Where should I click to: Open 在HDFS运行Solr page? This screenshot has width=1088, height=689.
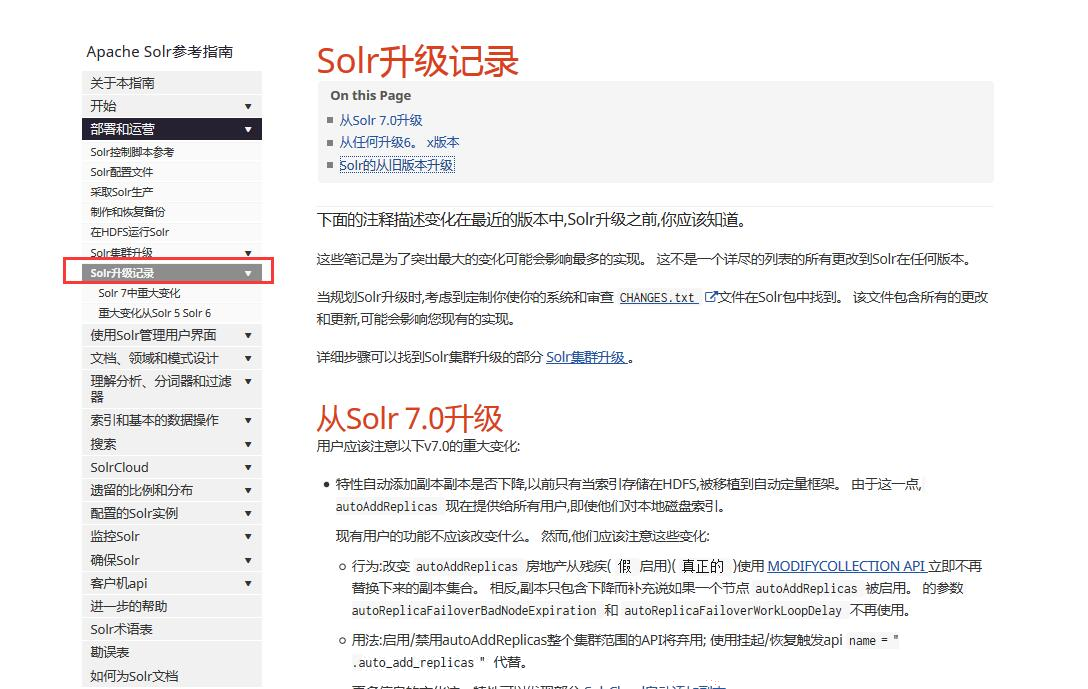130,232
